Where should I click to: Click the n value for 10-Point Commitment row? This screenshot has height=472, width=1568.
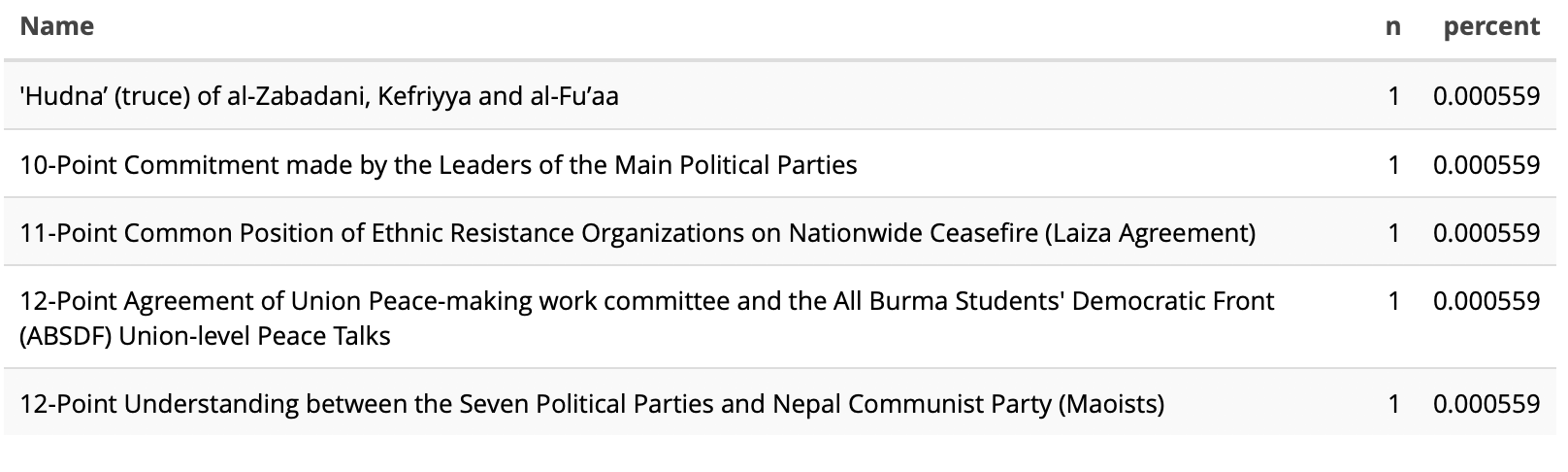click(x=1393, y=165)
